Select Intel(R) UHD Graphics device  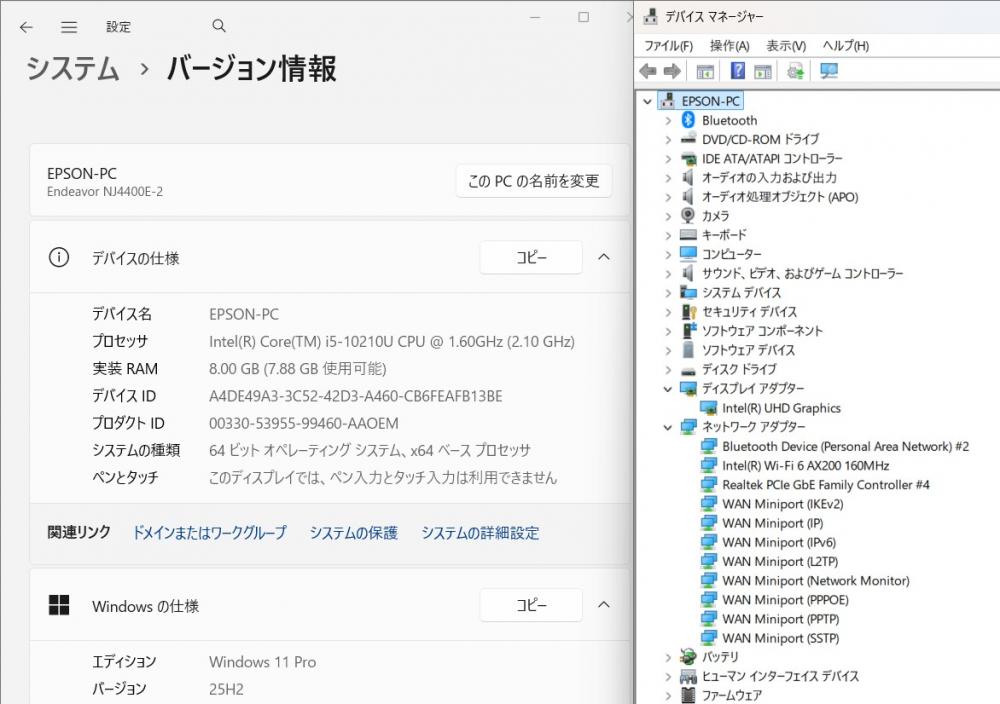click(781, 408)
